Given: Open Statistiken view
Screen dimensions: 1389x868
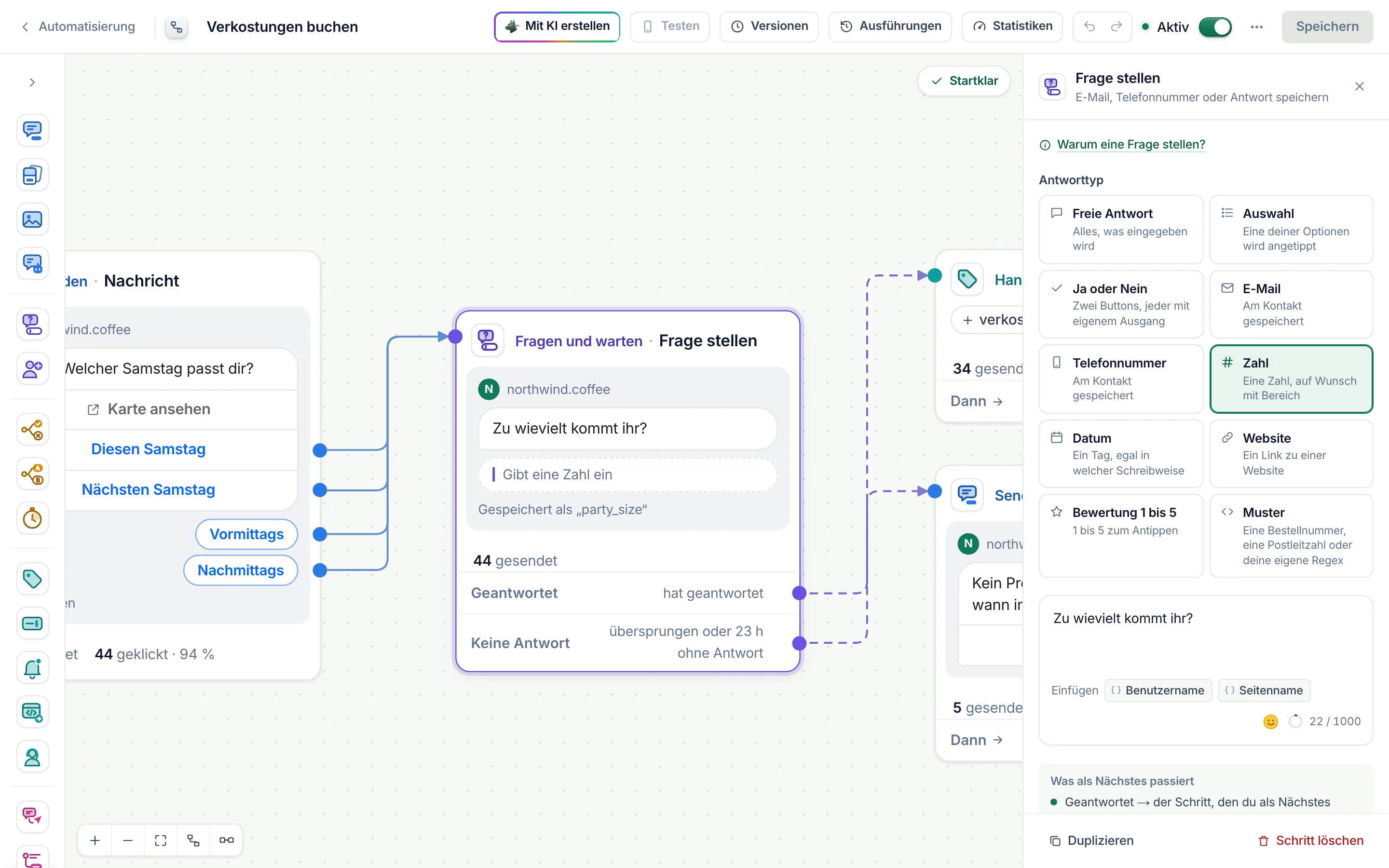Looking at the screenshot, I should coord(1012,27).
